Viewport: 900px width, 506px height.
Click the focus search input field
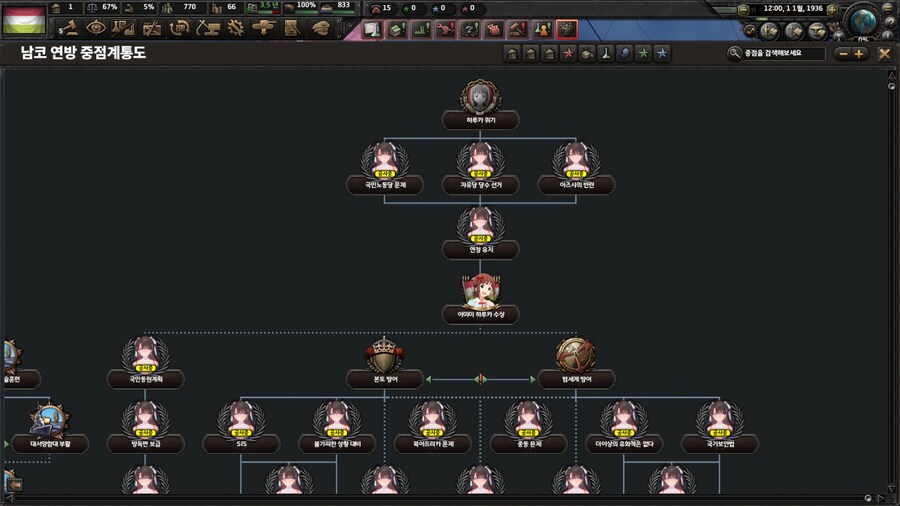point(783,53)
